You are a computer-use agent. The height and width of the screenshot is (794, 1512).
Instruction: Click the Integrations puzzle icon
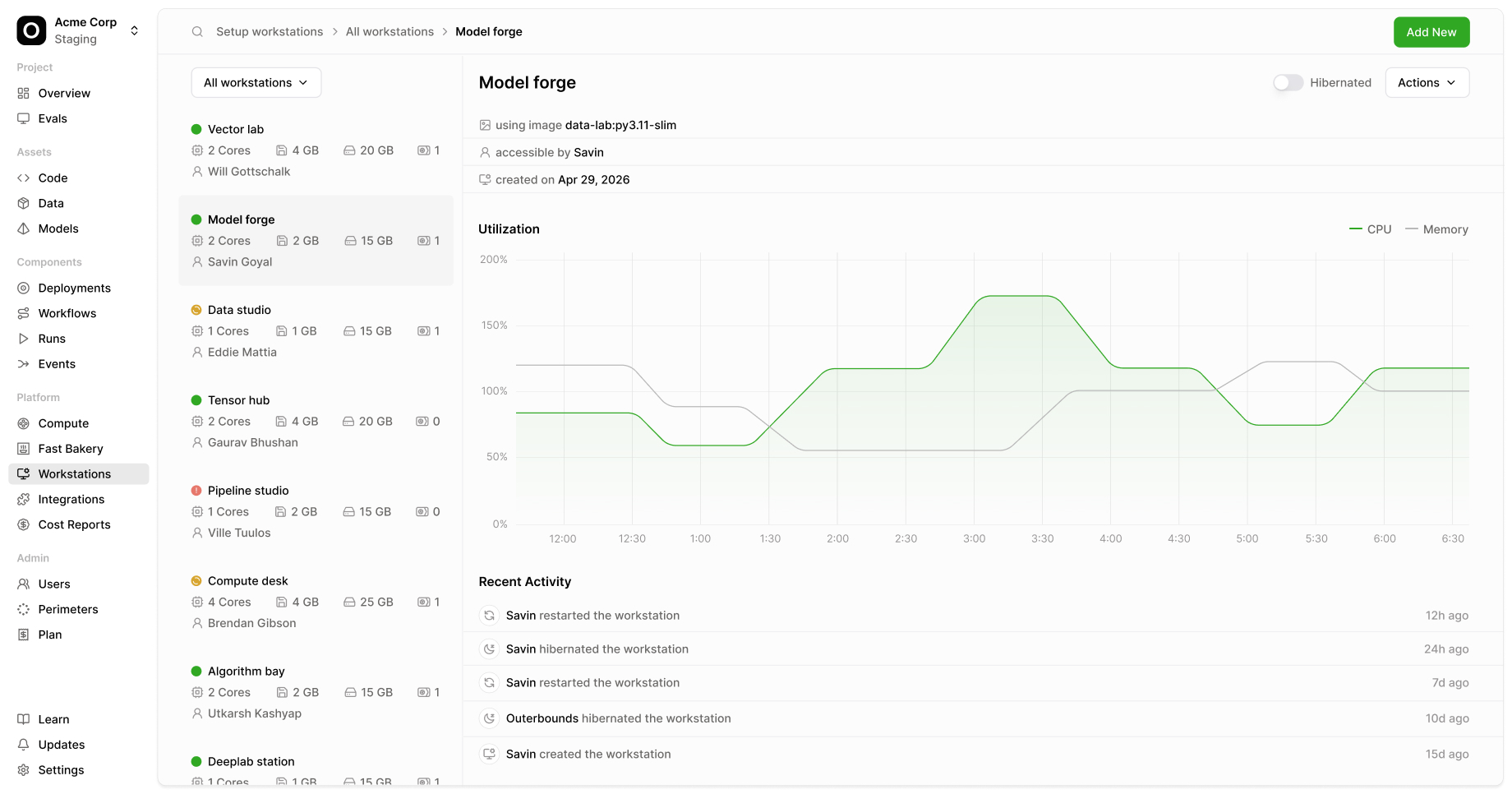pos(23,499)
